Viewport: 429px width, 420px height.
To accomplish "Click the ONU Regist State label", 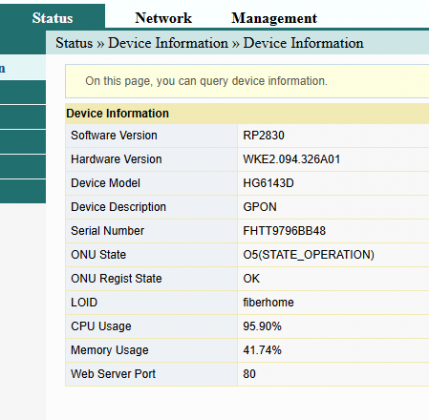I will pyautogui.click(x=116, y=278).
